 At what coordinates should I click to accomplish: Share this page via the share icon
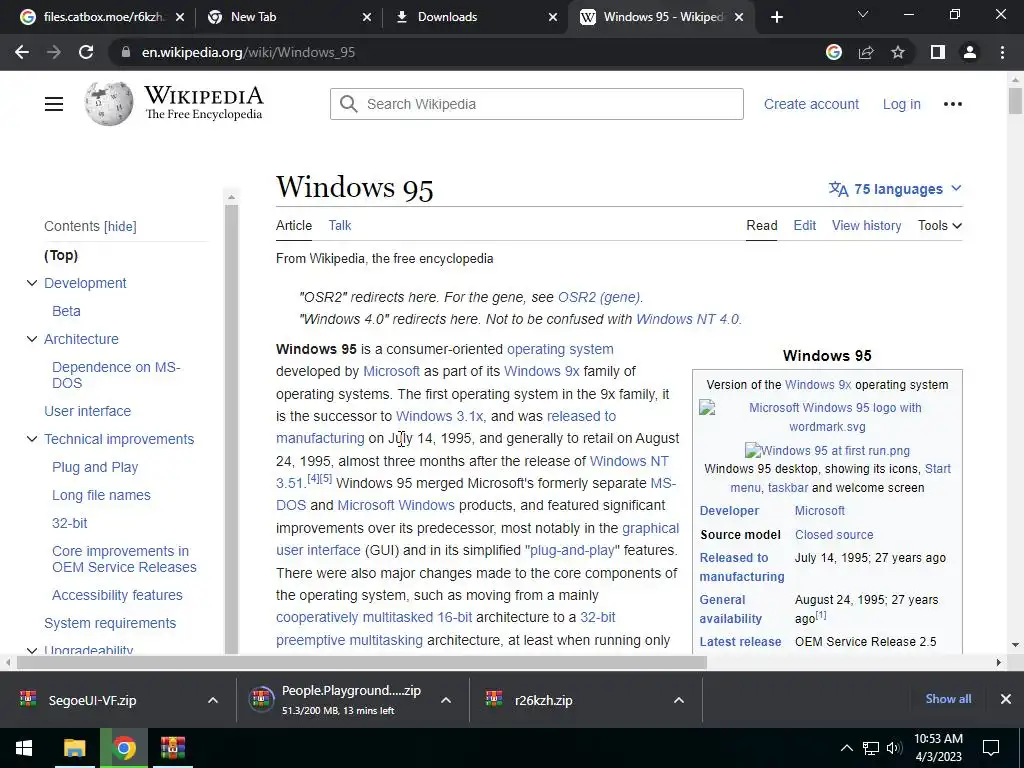(866, 52)
